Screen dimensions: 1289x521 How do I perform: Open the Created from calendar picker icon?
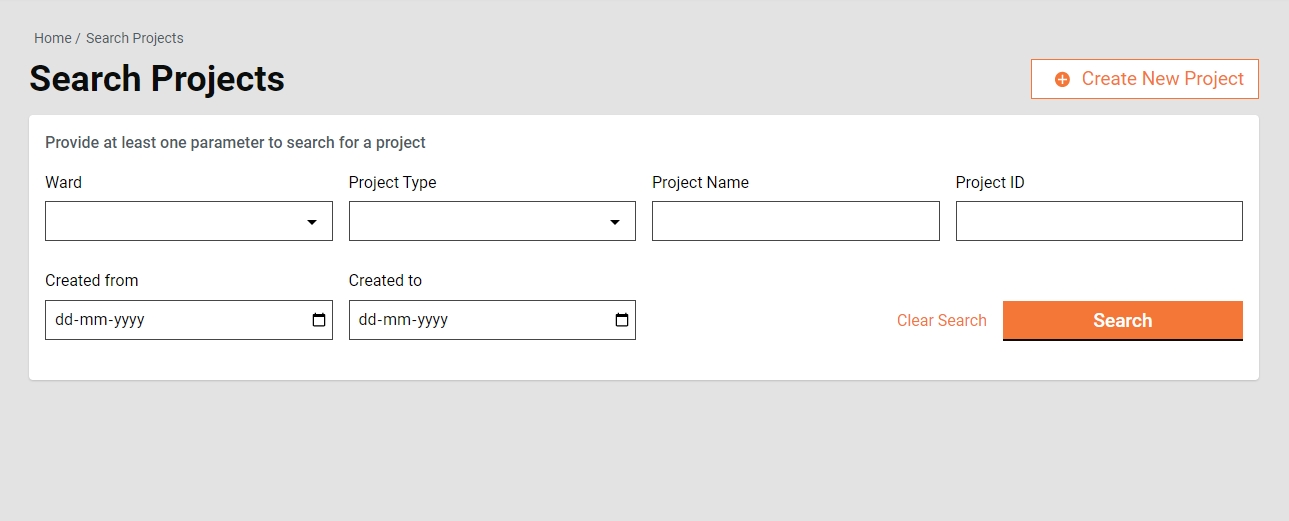pyautogui.click(x=319, y=320)
